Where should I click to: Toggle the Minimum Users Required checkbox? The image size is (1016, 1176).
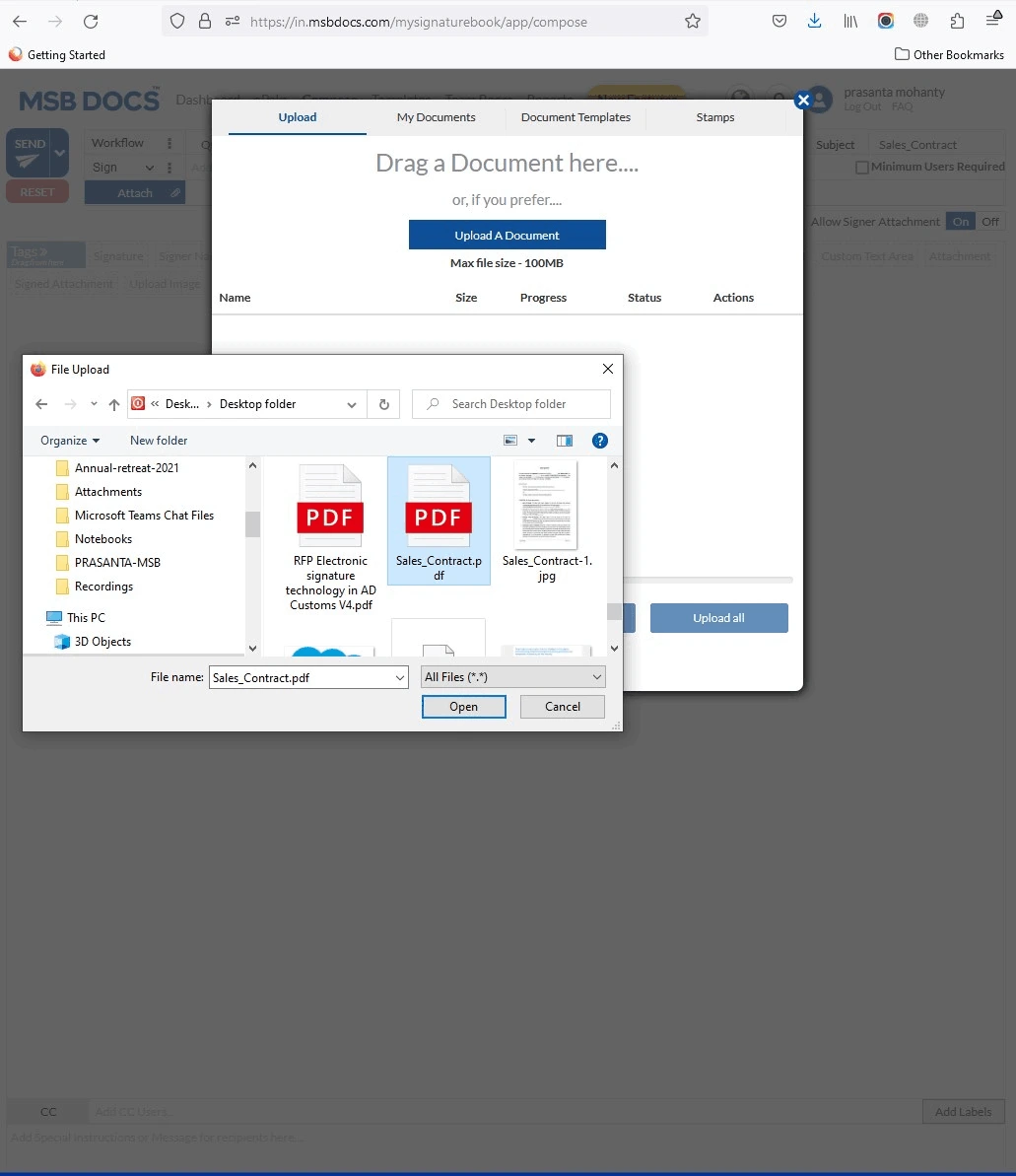coord(861,168)
